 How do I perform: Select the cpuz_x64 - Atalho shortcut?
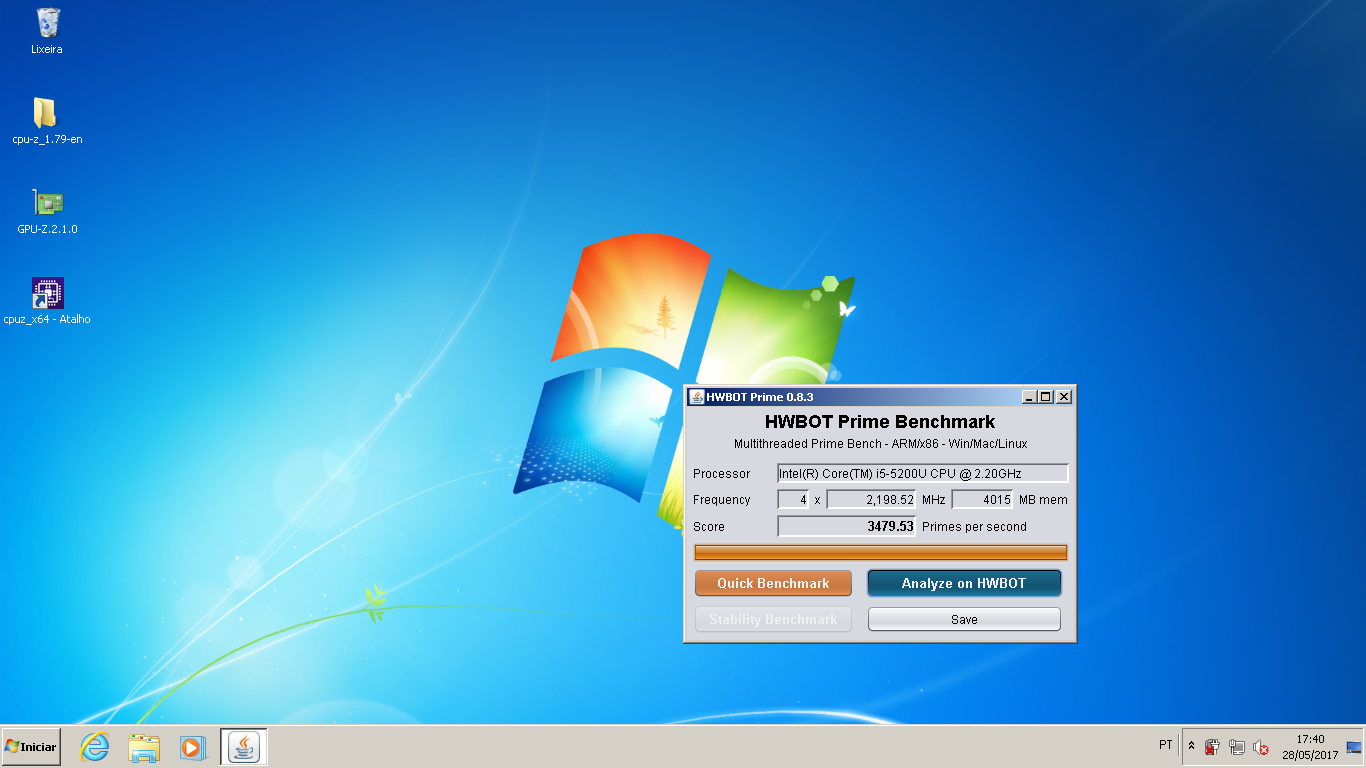[47, 301]
